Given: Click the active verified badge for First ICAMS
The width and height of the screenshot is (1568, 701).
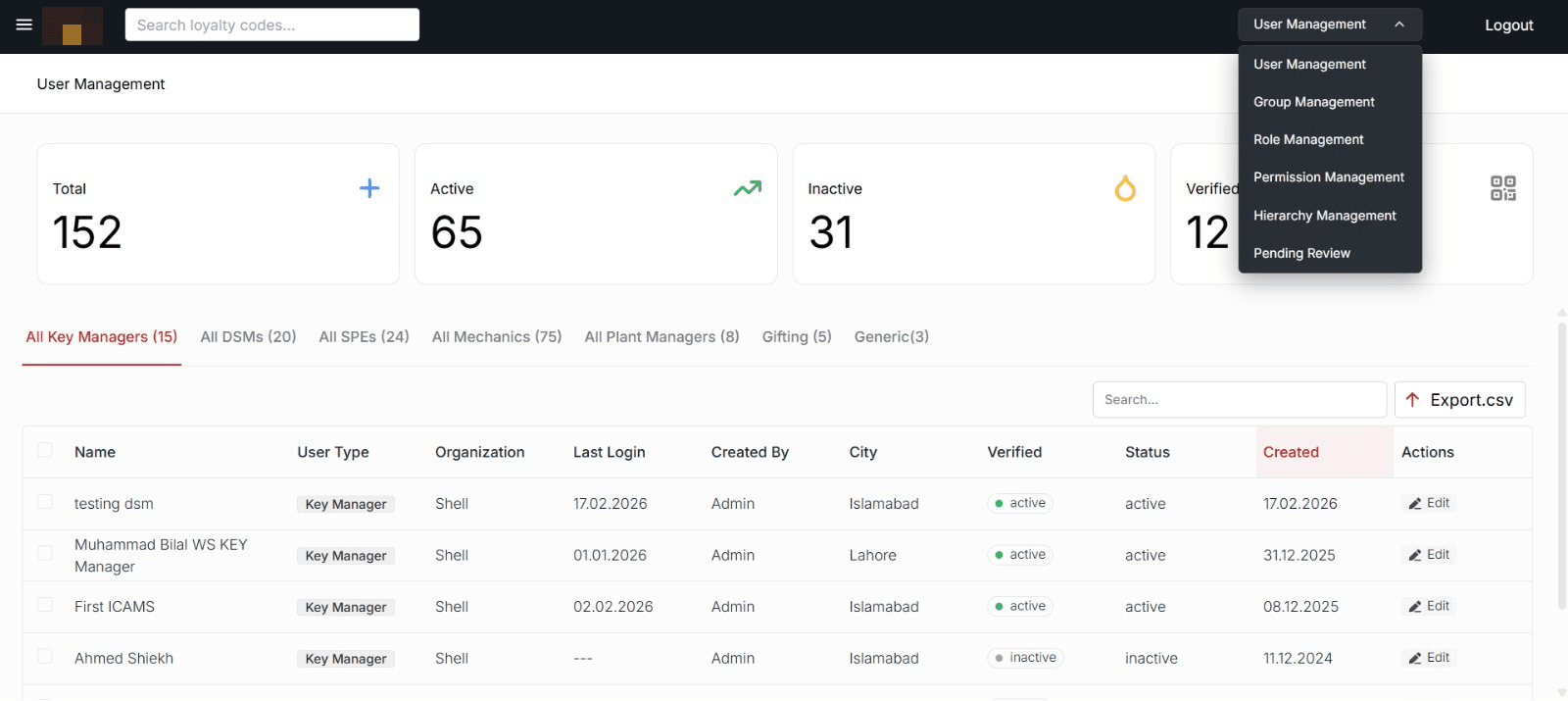Looking at the screenshot, I should [1019, 607].
